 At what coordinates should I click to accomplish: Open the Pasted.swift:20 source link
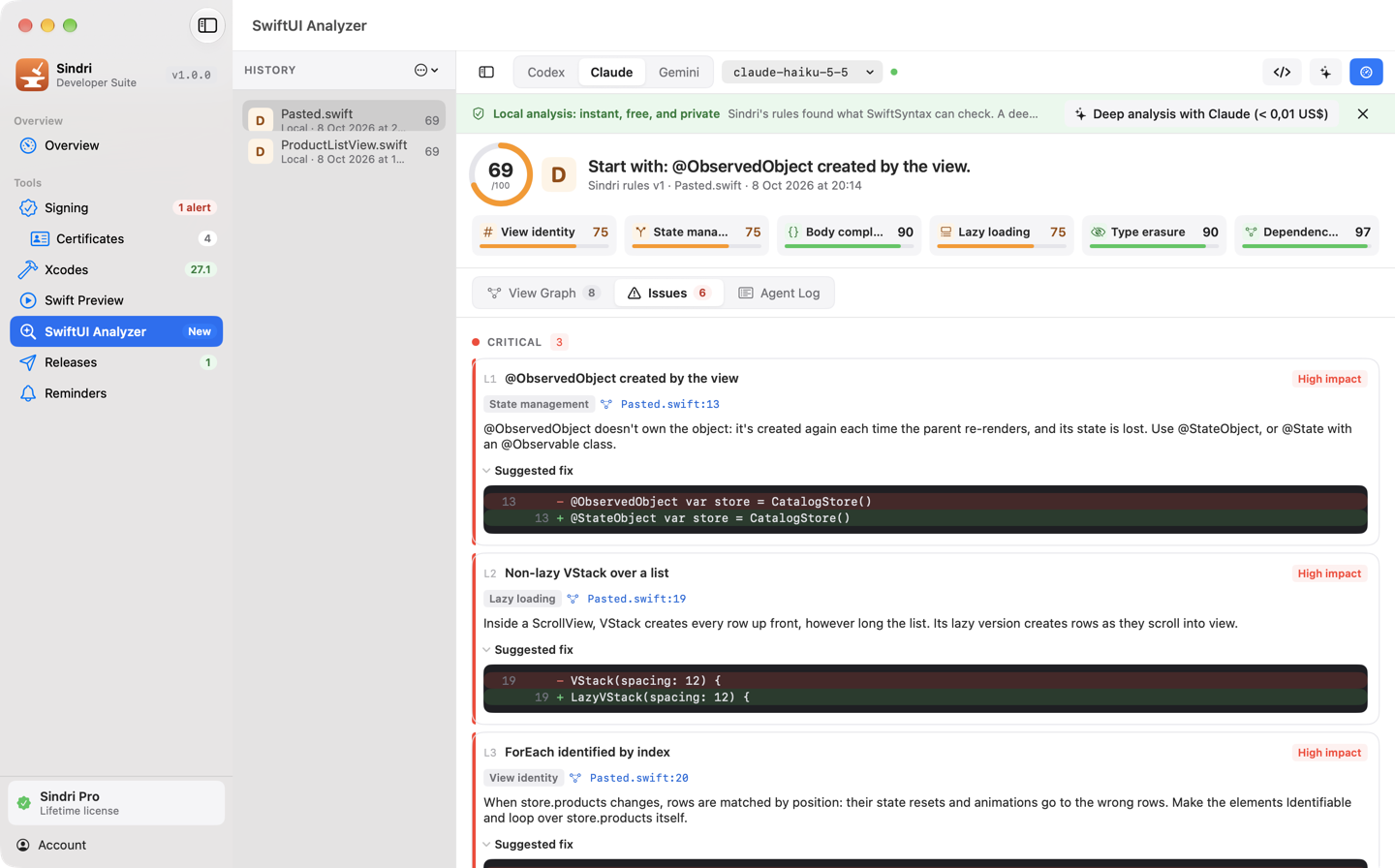[638, 778]
